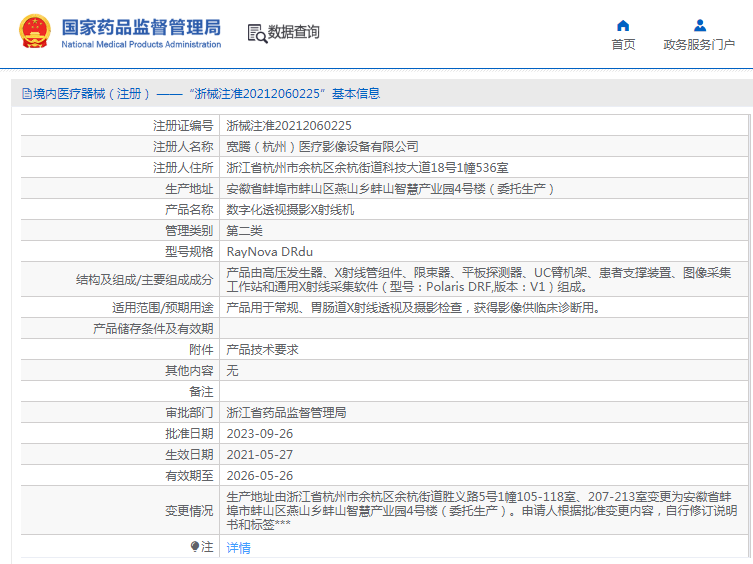Select the 无 value in 其他内容 row
This screenshot has width=753, height=564.
pos(232,371)
